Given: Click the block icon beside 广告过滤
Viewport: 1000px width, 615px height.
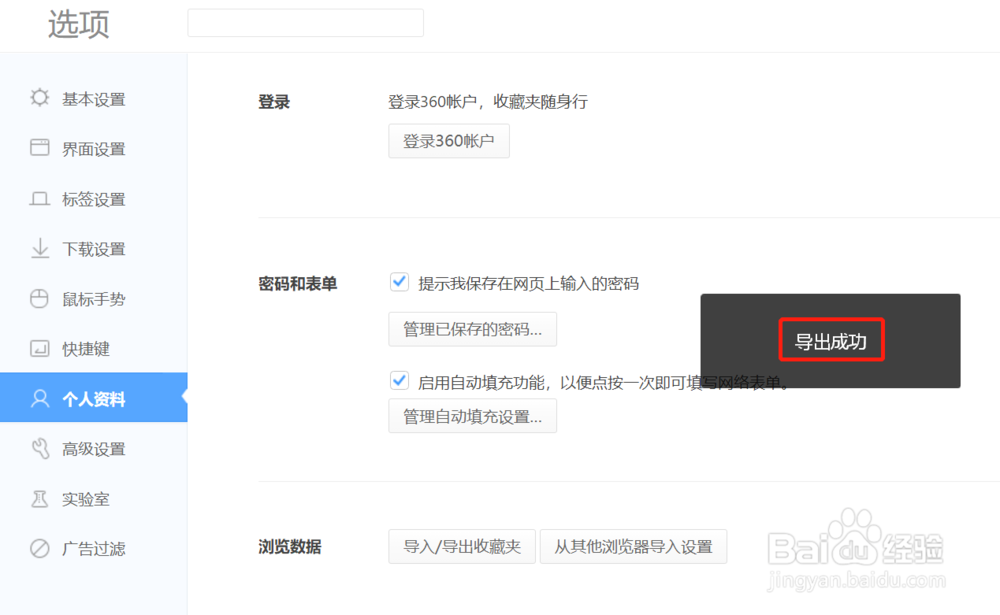Looking at the screenshot, I should point(40,548).
